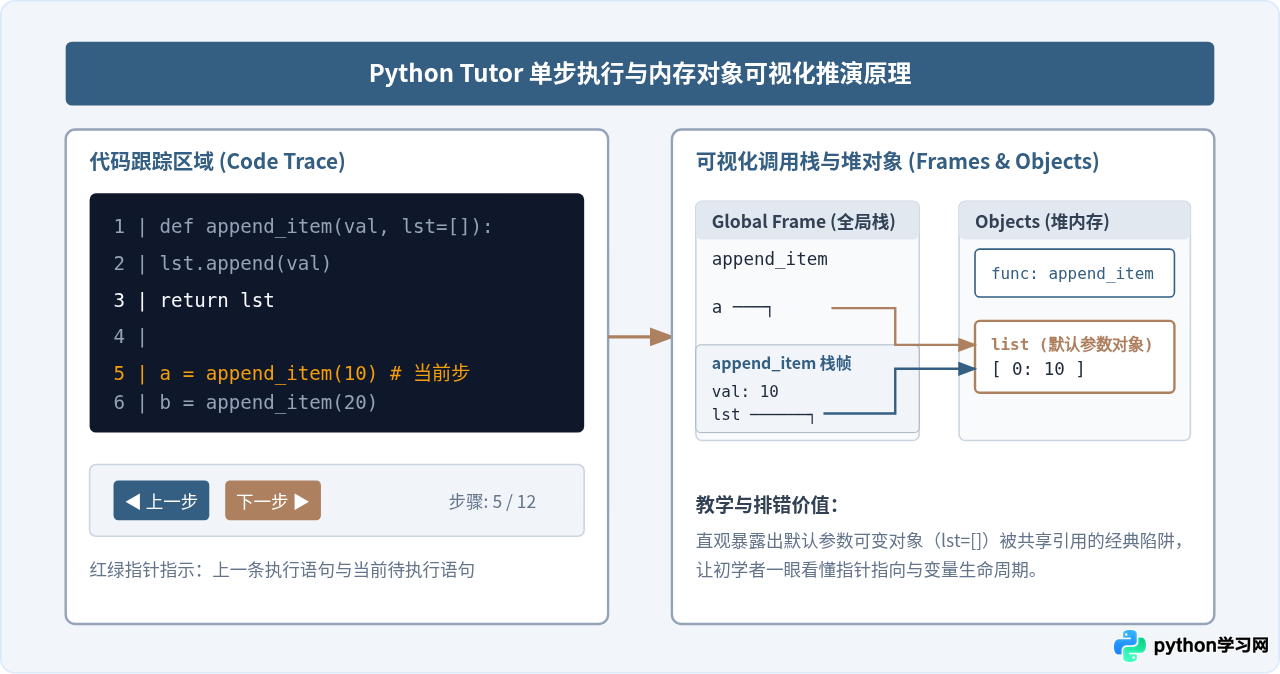
Task: Click the 下一步 next step button
Action: (x=273, y=501)
